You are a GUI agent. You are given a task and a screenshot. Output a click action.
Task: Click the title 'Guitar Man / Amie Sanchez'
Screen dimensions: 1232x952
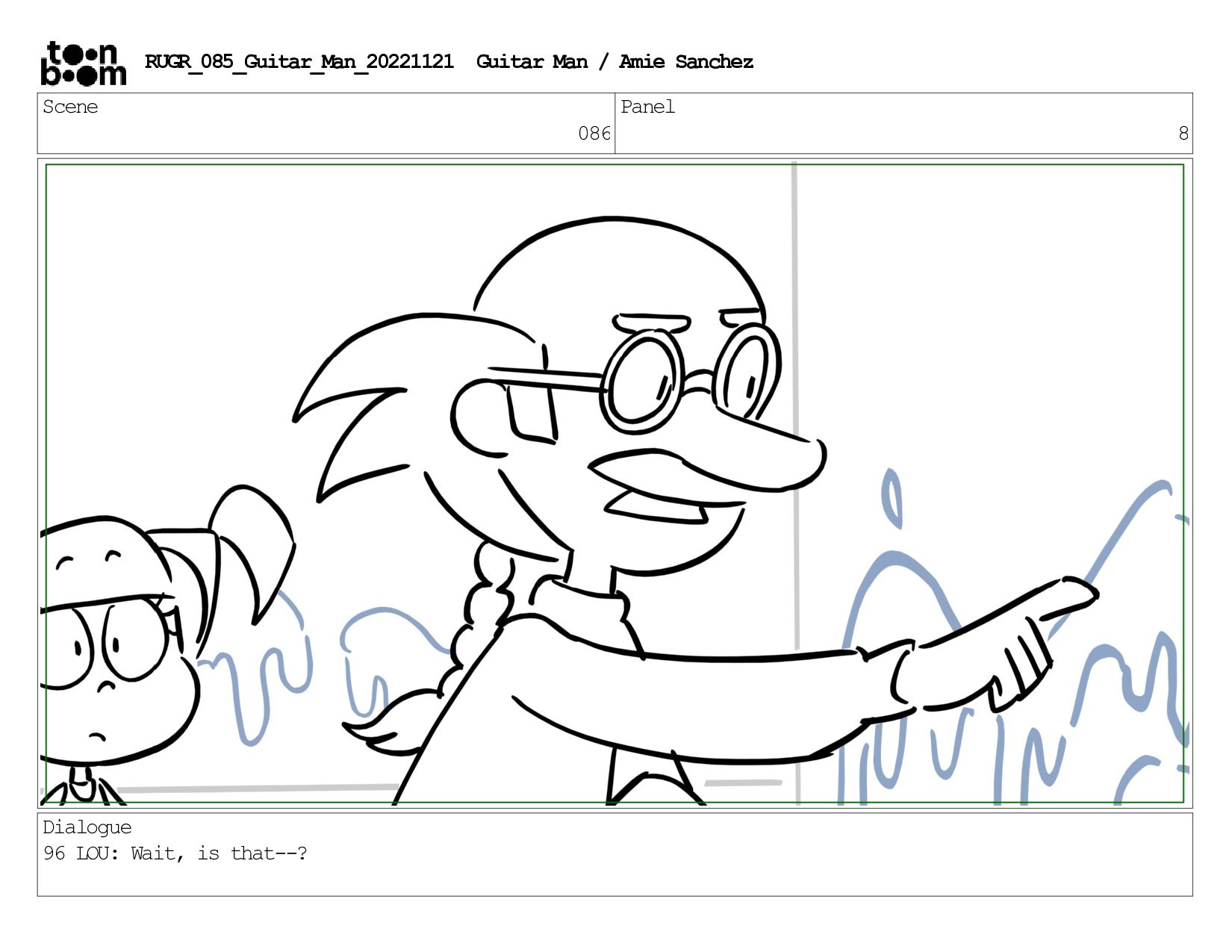(x=615, y=62)
